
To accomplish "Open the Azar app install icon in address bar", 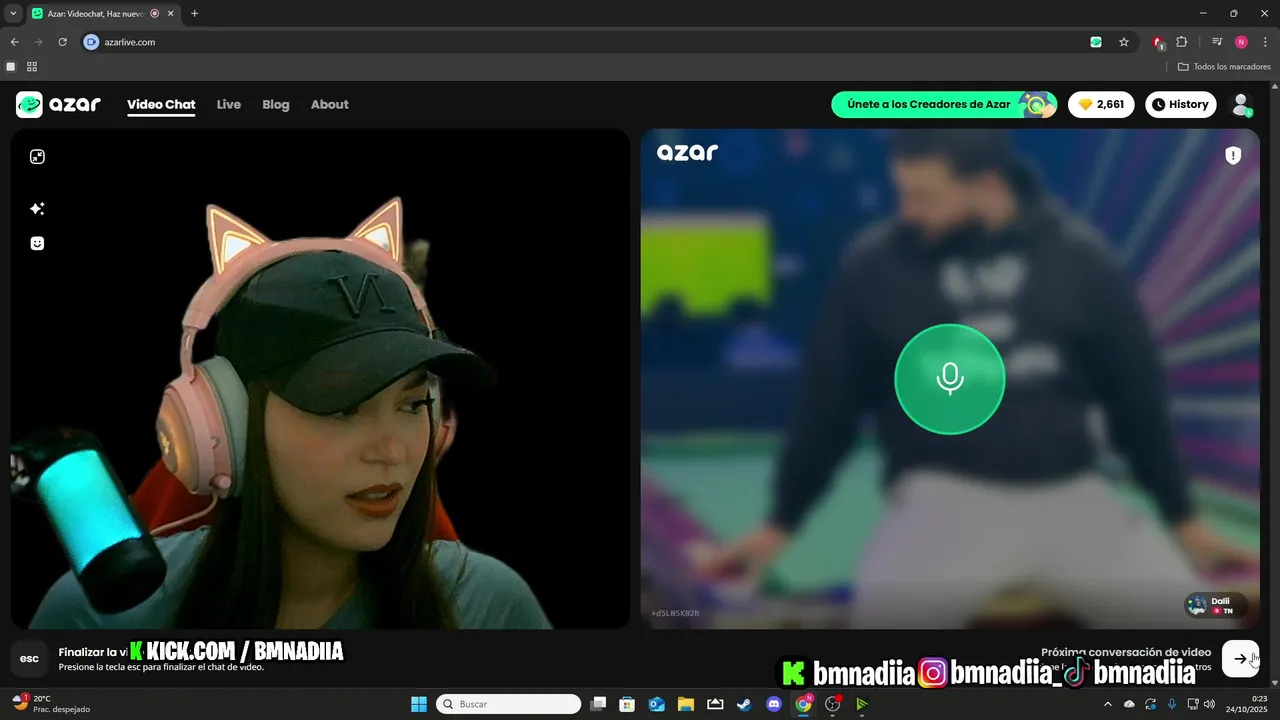I will 1096,42.
